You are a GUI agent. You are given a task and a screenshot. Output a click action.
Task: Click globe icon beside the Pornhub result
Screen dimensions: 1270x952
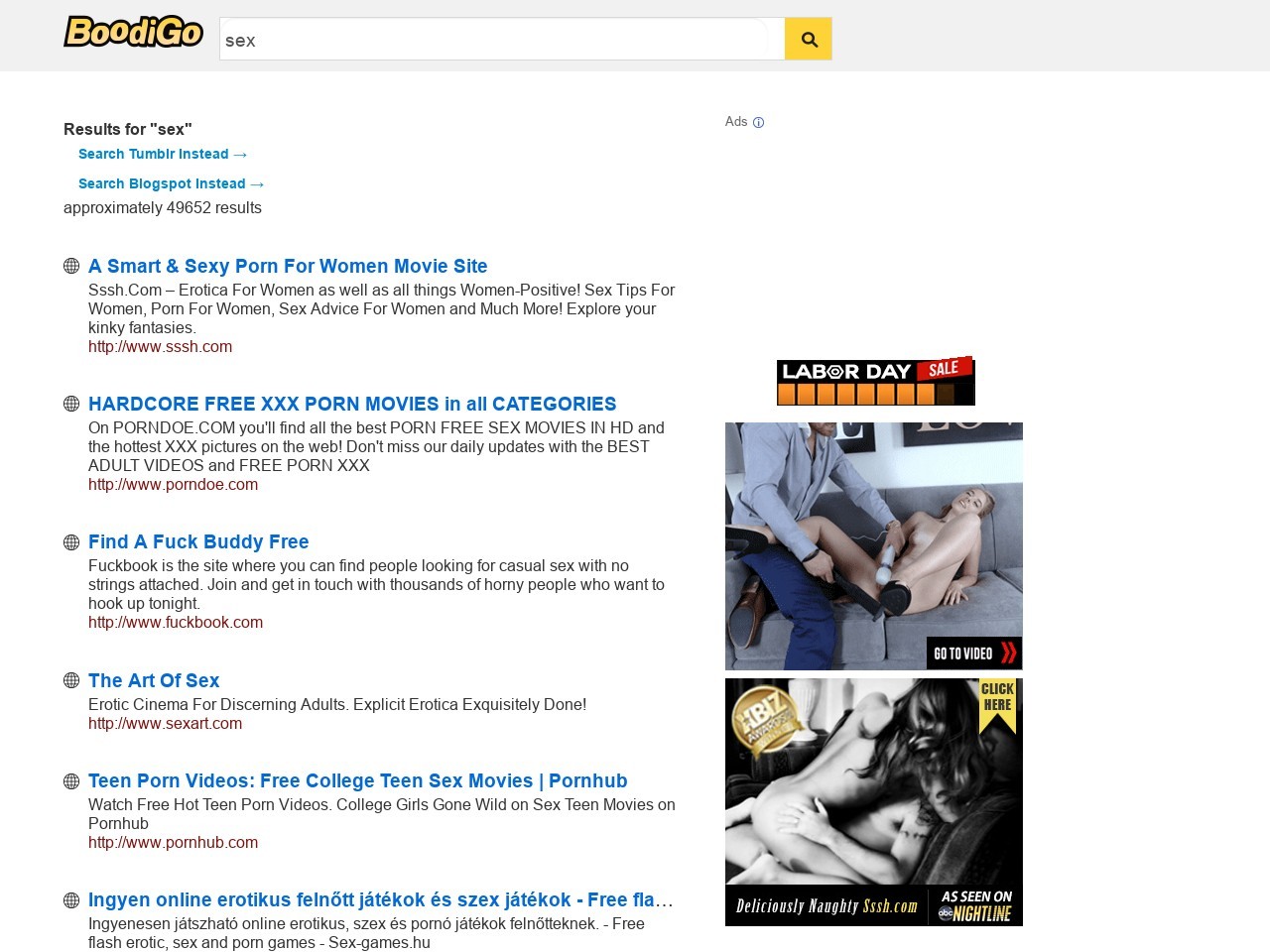[x=71, y=781]
